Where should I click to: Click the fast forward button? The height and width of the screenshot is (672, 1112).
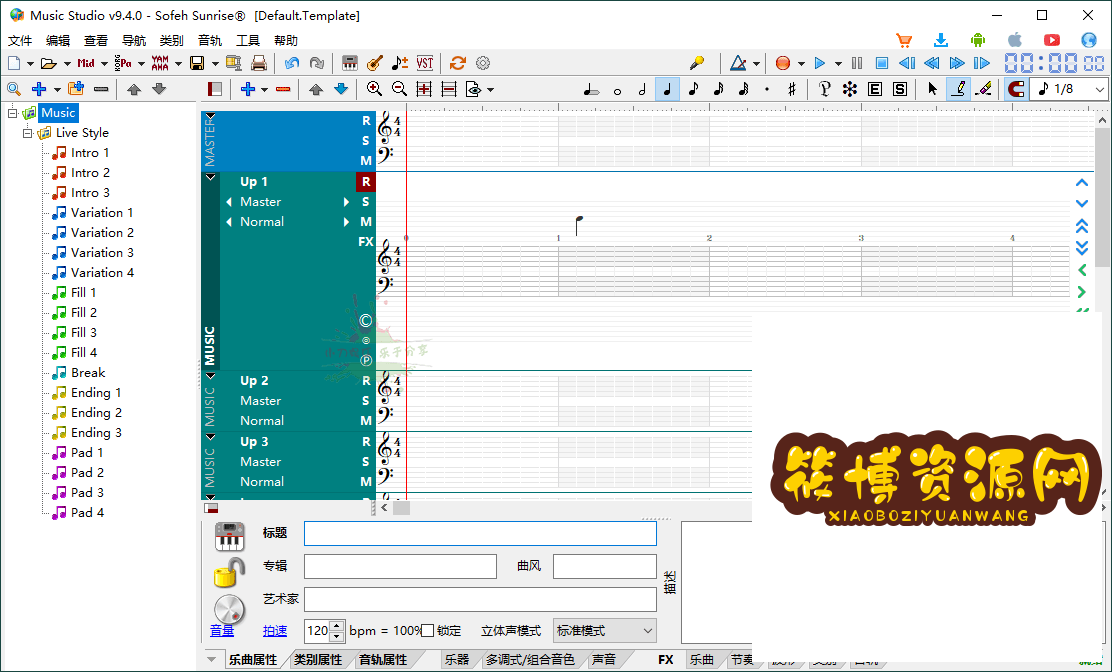pyautogui.click(x=957, y=63)
